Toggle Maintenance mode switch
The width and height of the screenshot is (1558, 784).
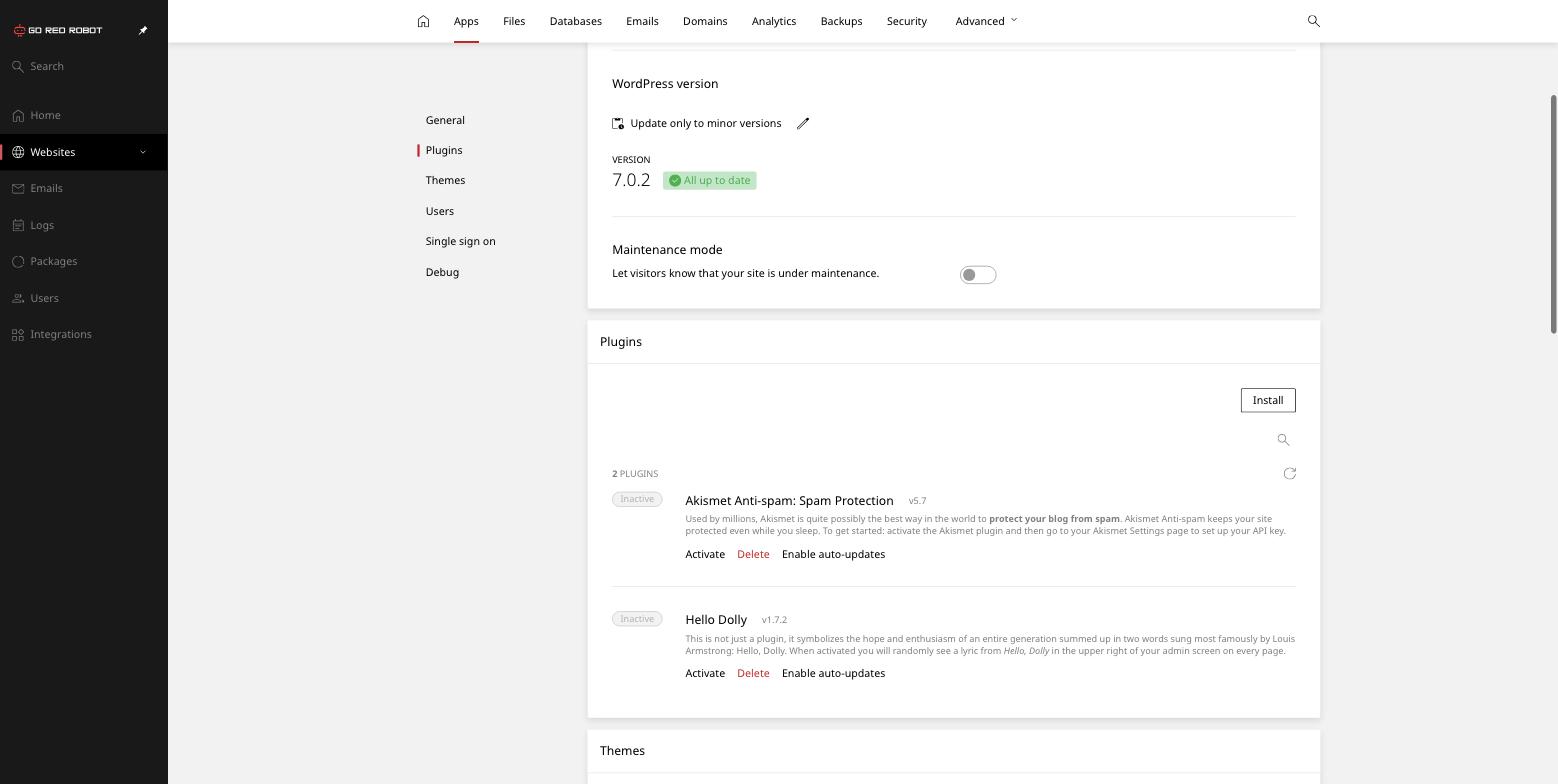click(978, 275)
